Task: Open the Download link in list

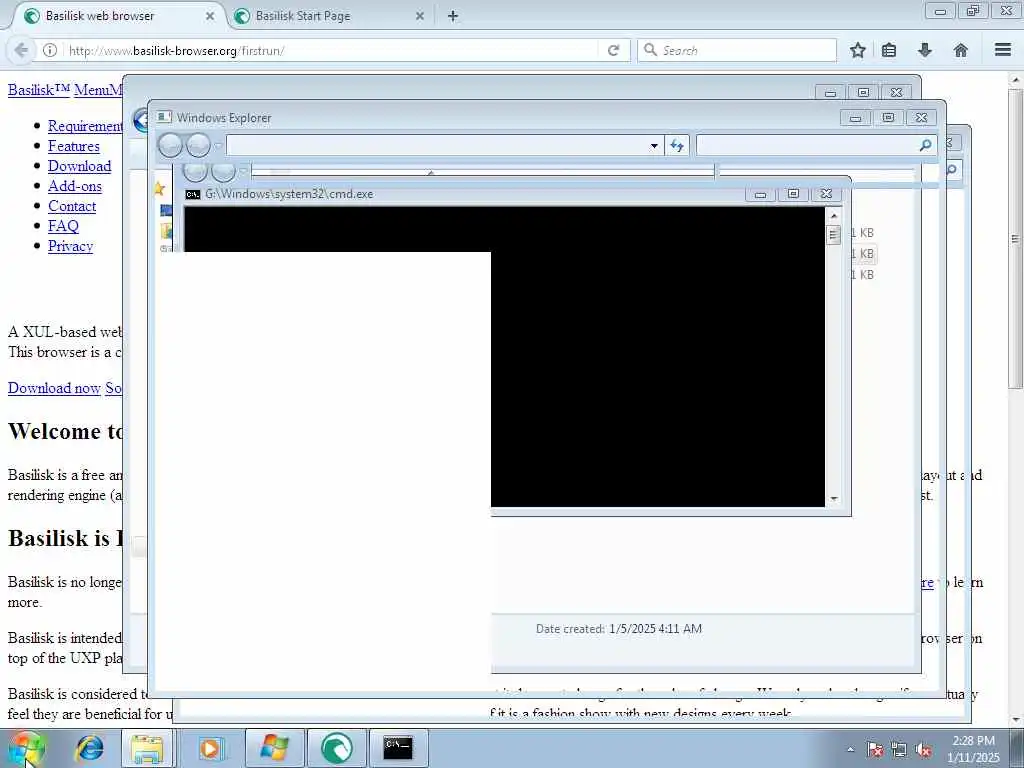Action: click(80, 166)
